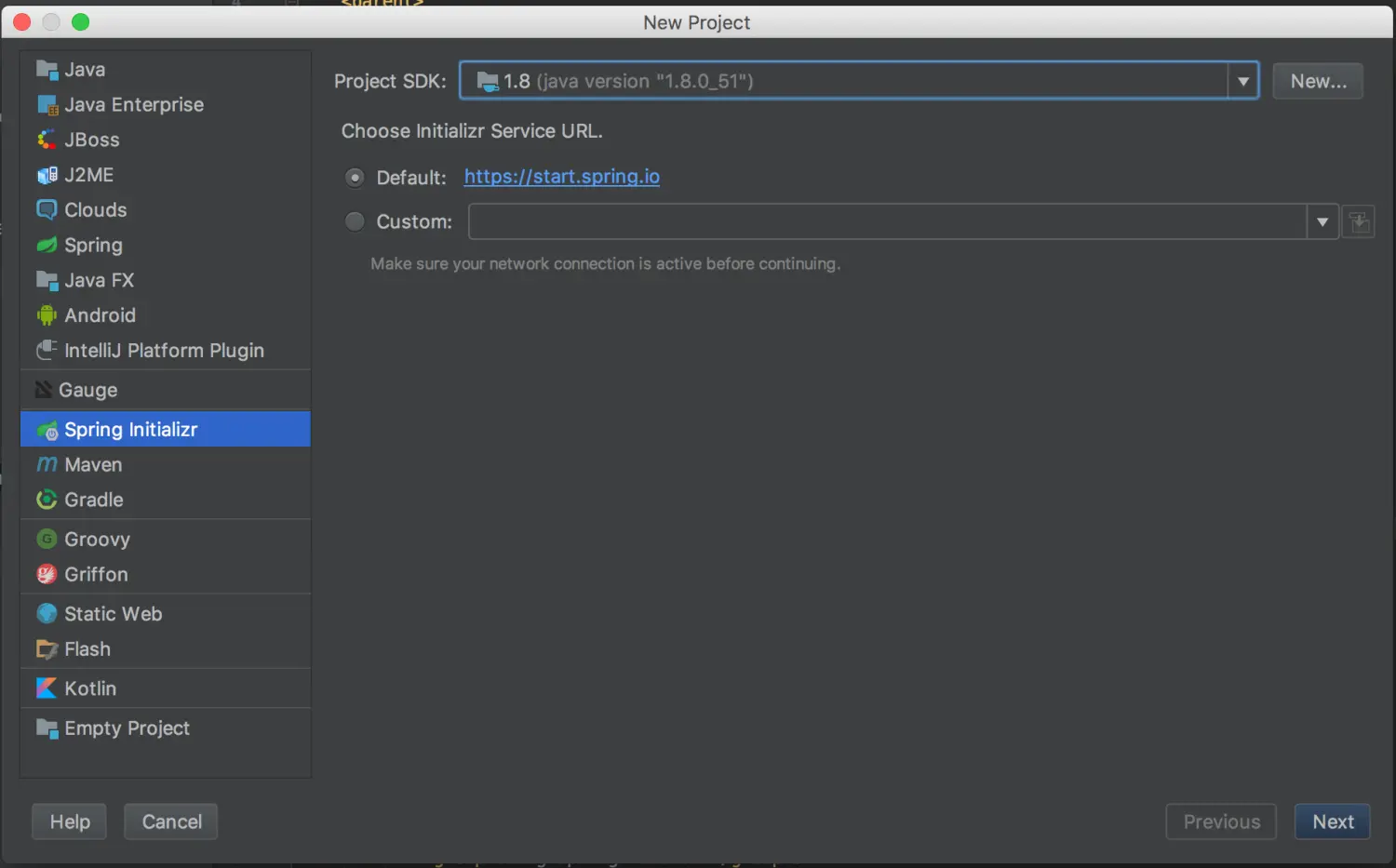
Task: Select Empty Project label
Action: pyautogui.click(x=128, y=728)
